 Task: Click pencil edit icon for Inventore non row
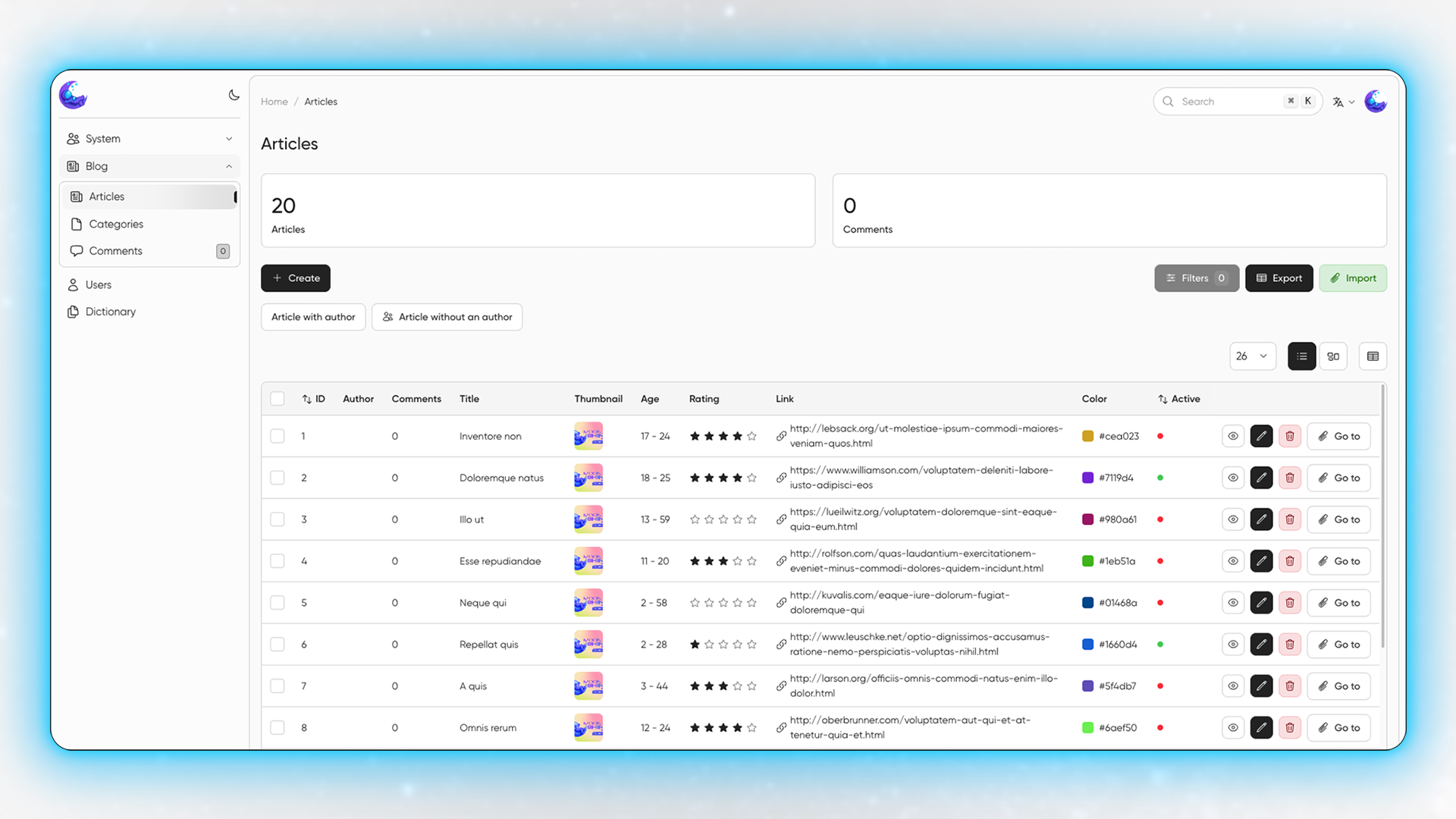[1261, 436]
